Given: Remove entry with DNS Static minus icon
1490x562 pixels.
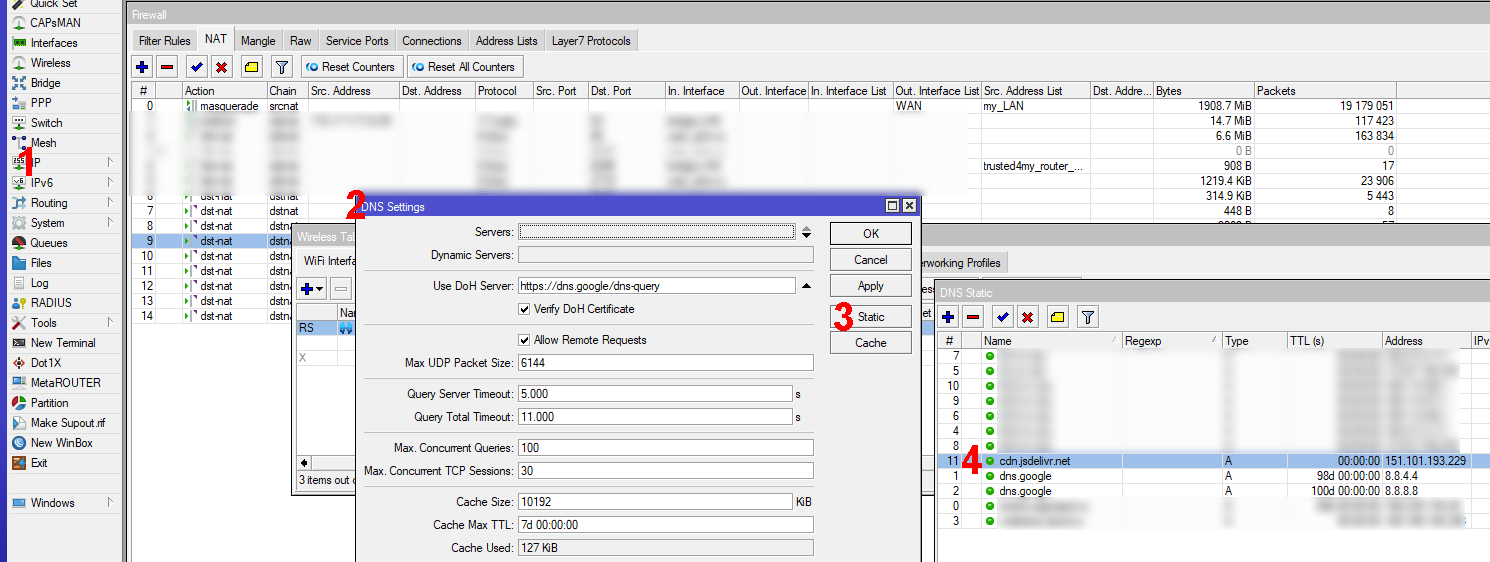Looking at the screenshot, I should (974, 317).
